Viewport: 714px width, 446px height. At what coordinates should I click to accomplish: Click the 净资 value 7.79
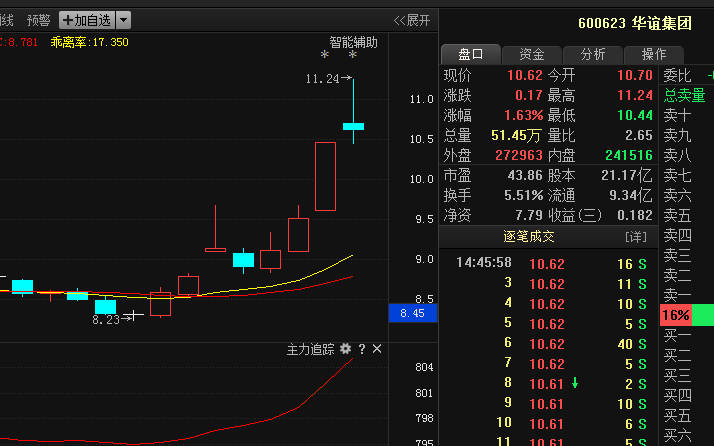coord(529,215)
